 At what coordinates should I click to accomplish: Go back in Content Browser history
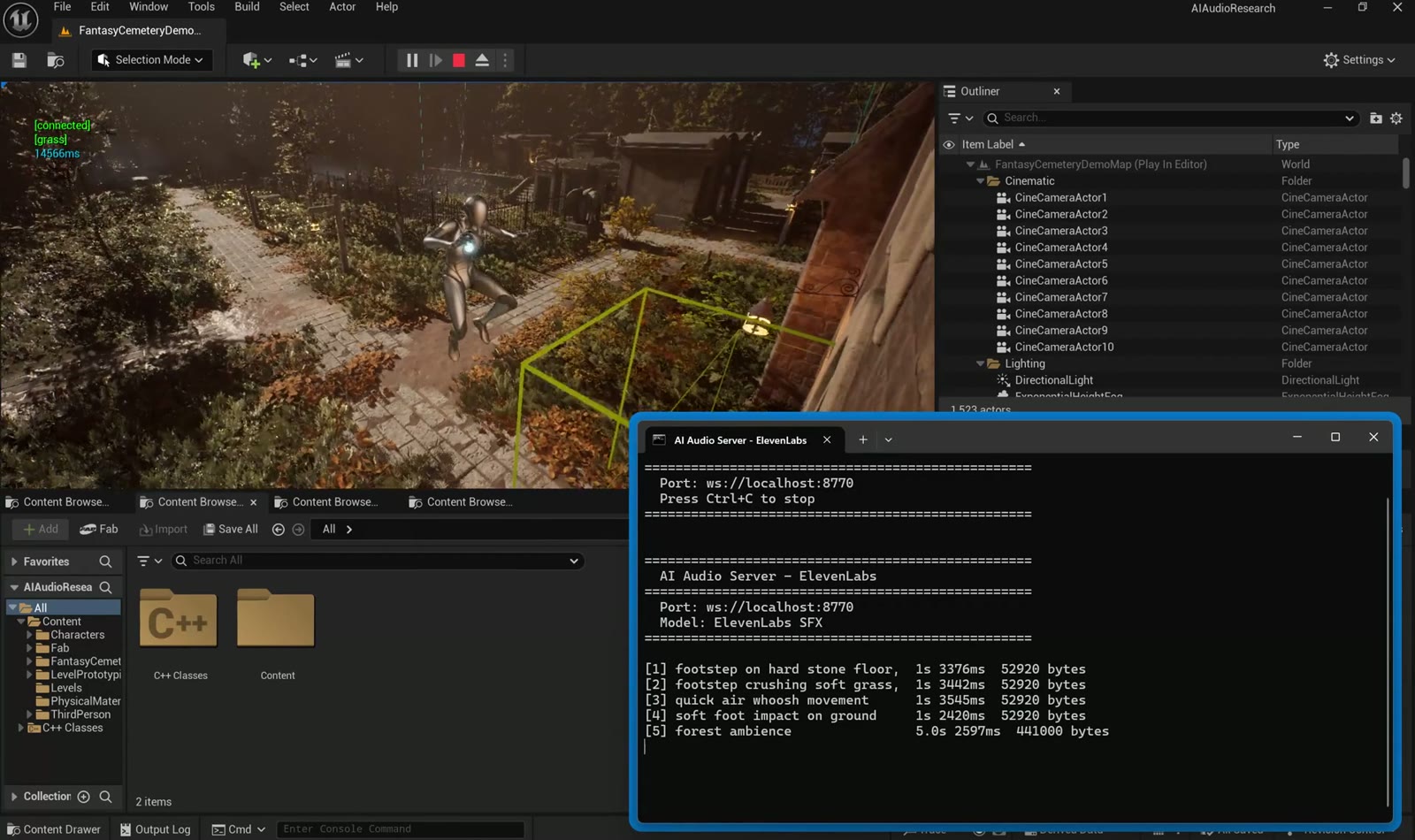coord(279,529)
